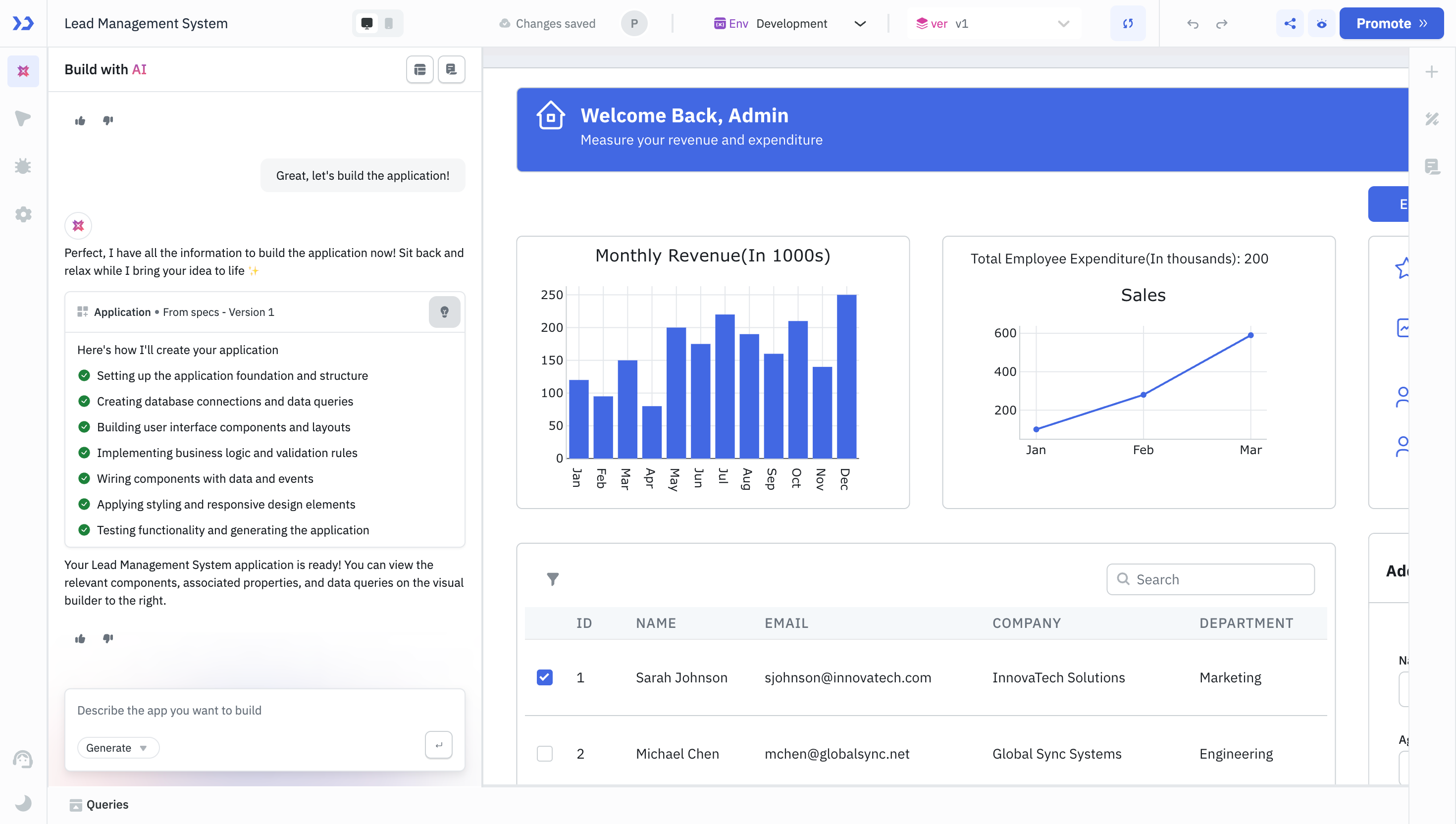Open the version v1 dropdown
Viewport: 1456px width, 824px height.
(x=1063, y=23)
